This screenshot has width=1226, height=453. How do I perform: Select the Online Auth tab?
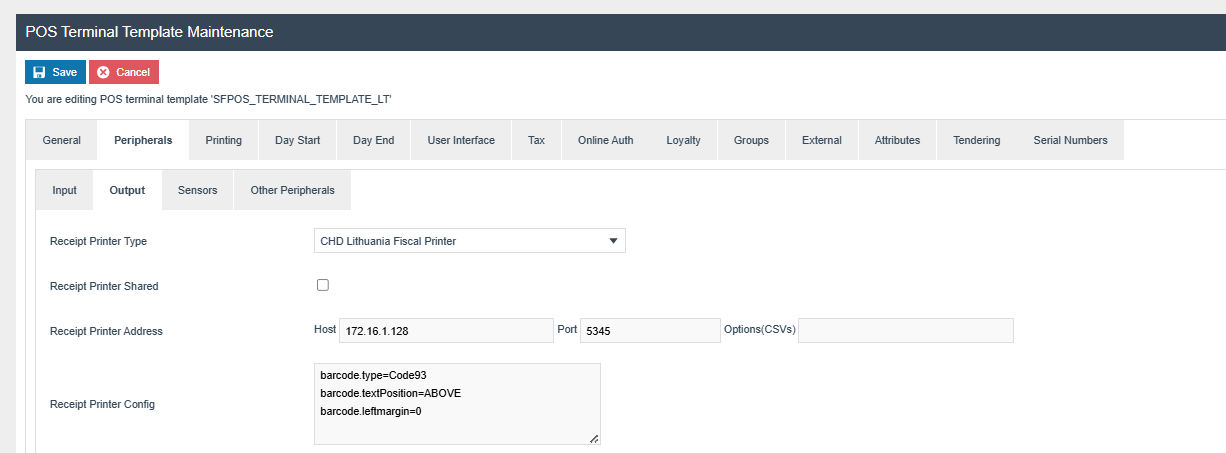point(605,140)
